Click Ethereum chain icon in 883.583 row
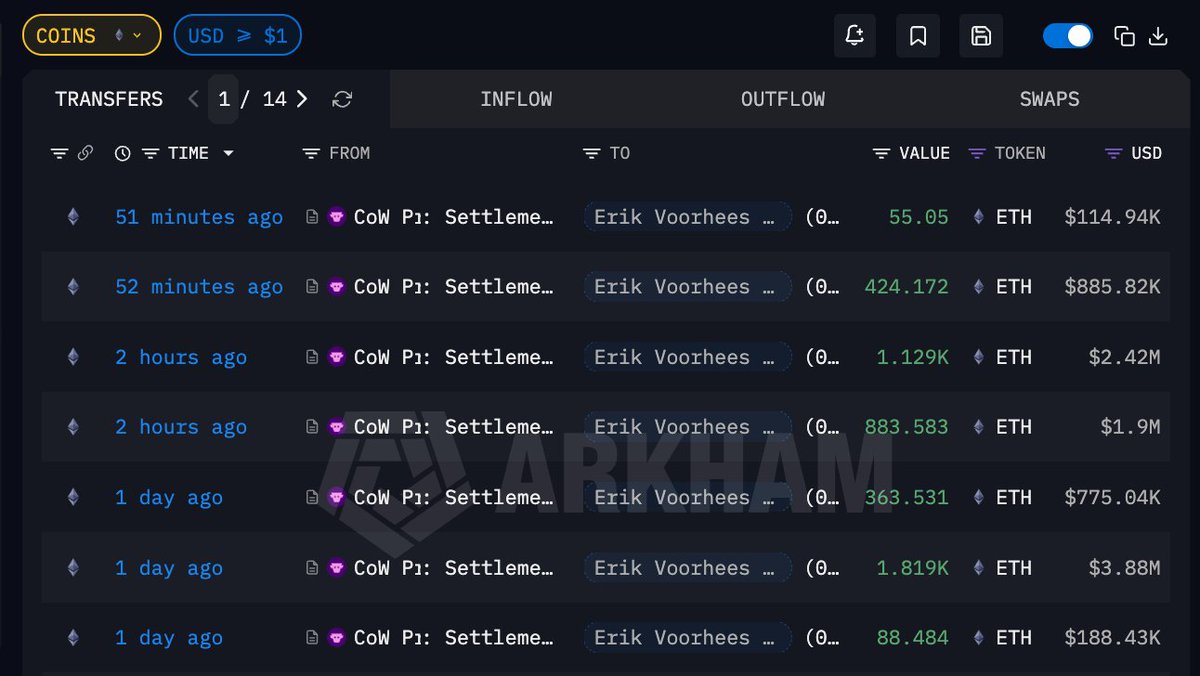Image resolution: width=1200 pixels, height=676 pixels. (72, 427)
